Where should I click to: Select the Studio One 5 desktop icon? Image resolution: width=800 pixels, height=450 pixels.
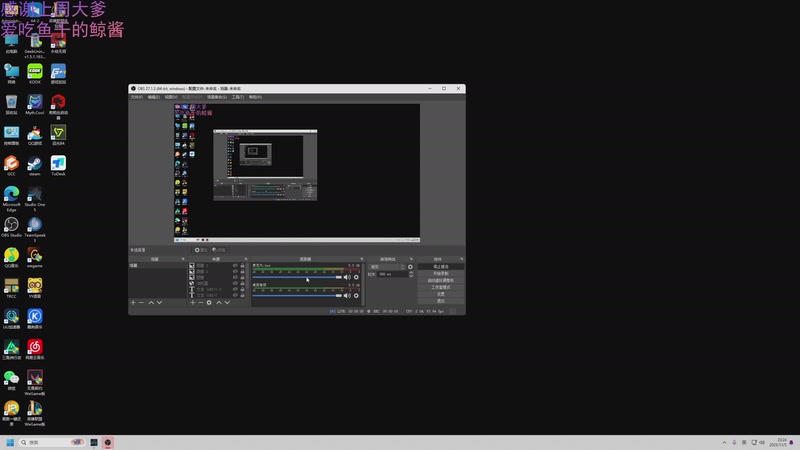35,198
